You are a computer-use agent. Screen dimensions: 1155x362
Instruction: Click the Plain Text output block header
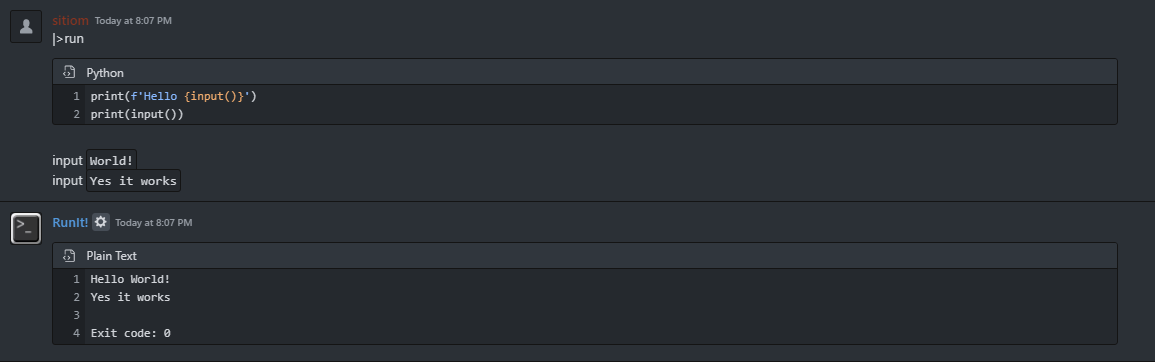585,256
